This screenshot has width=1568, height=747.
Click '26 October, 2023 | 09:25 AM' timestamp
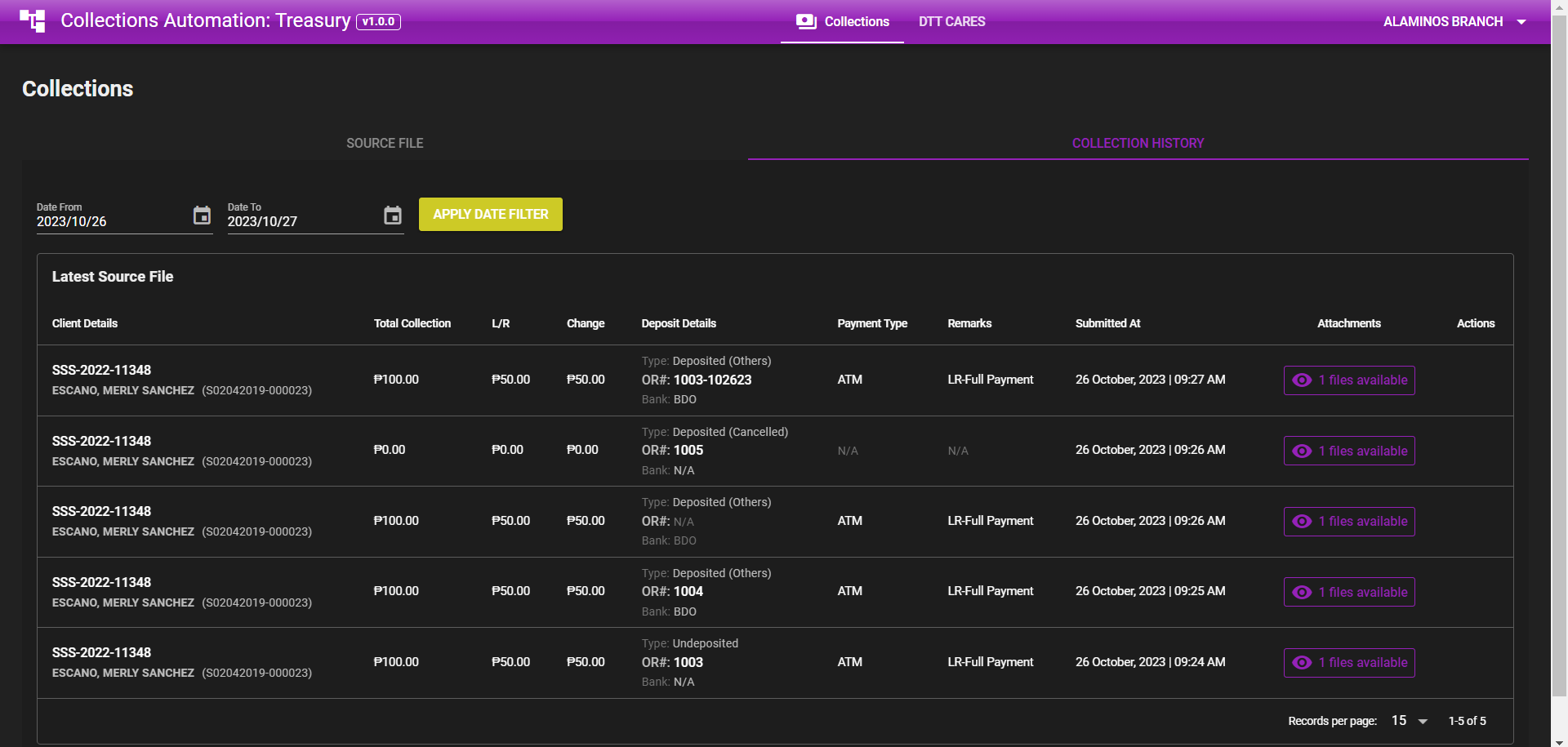pyautogui.click(x=1151, y=591)
